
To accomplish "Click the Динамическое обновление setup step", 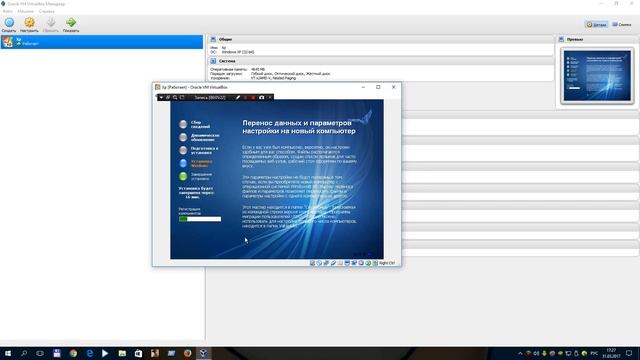I will tap(205, 138).
